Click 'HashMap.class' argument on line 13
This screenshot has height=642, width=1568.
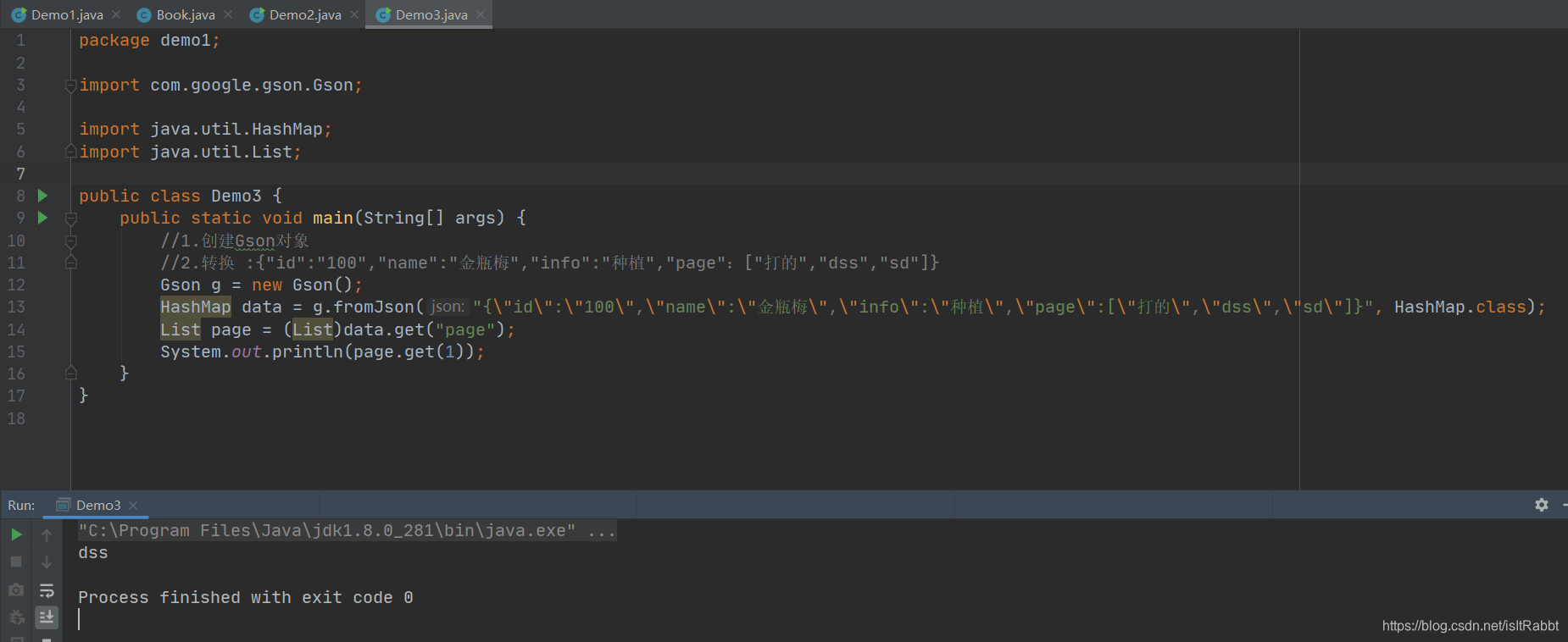[1460, 307]
